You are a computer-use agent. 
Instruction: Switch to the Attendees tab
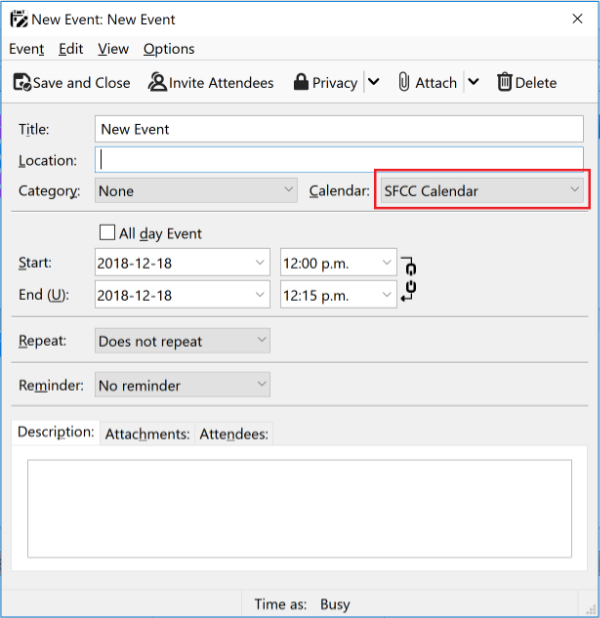pos(234,434)
